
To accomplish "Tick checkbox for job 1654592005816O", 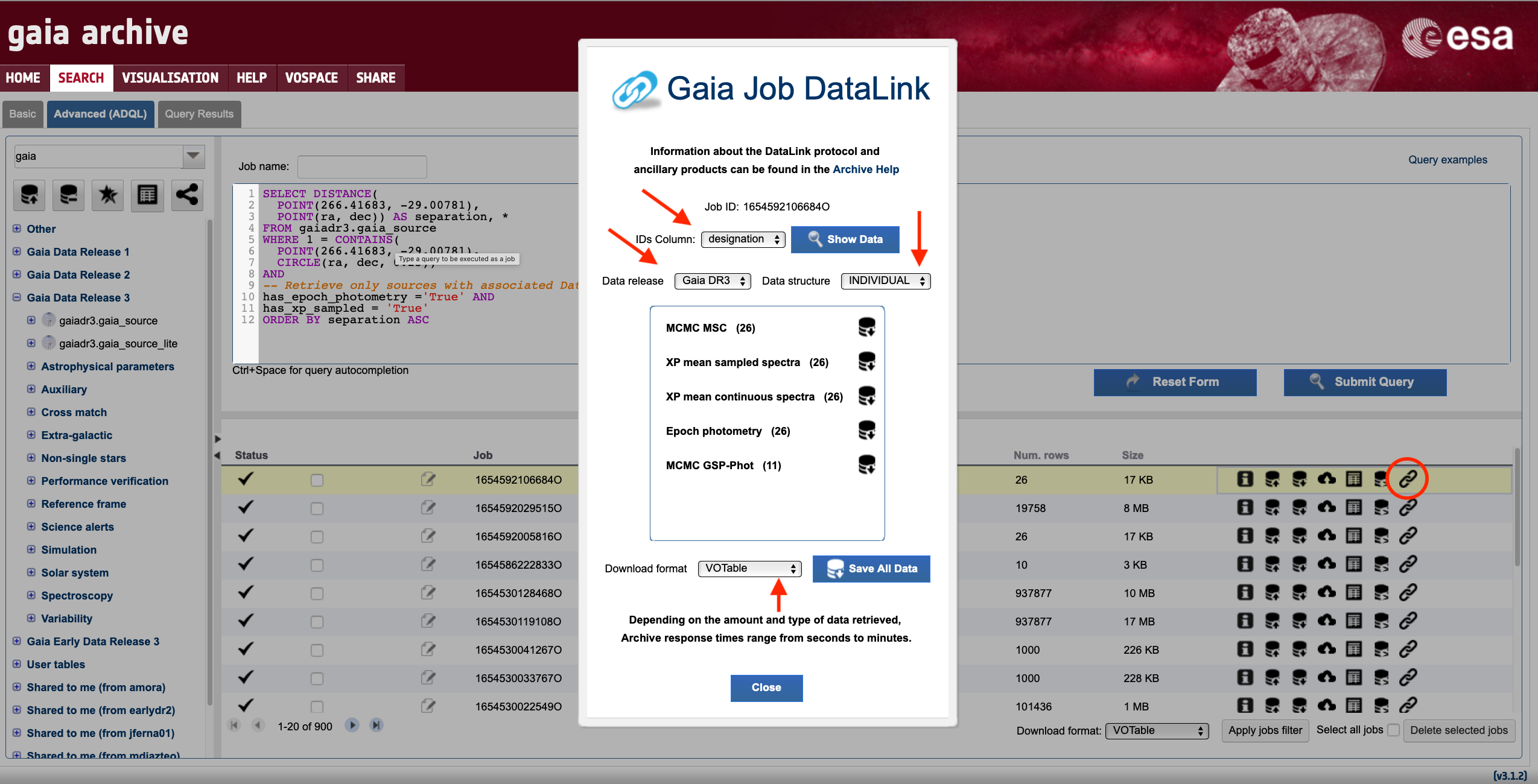I will coord(317,537).
